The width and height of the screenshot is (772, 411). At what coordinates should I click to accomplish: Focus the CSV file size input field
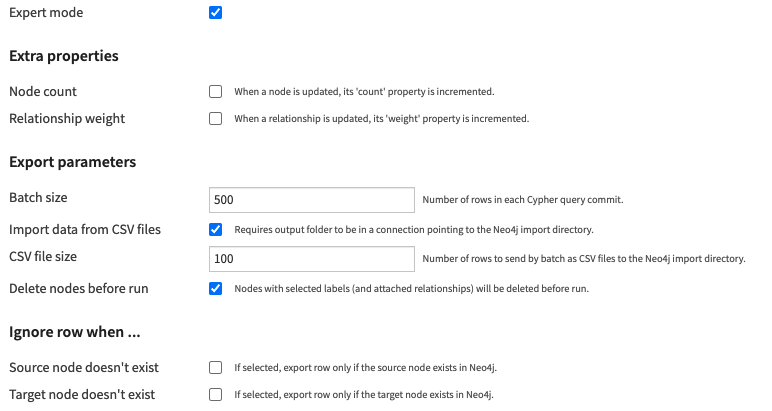(311, 259)
